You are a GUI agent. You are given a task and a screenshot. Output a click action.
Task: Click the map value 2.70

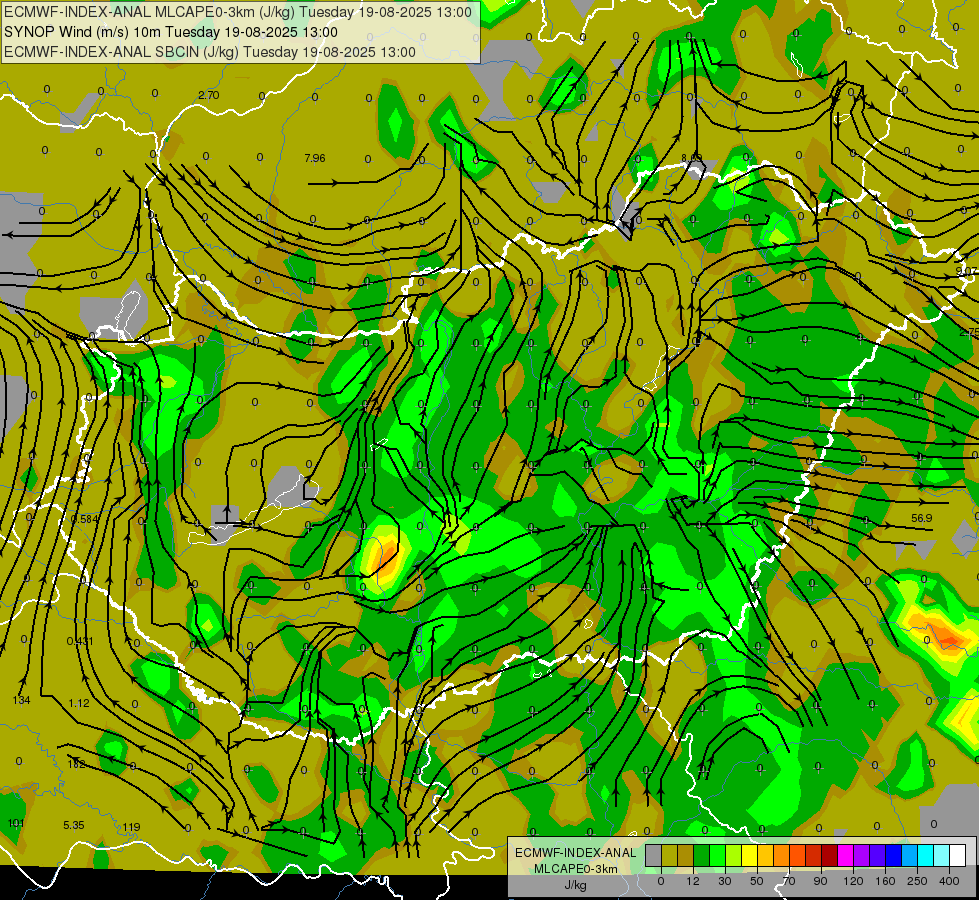click(x=209, y=96)
